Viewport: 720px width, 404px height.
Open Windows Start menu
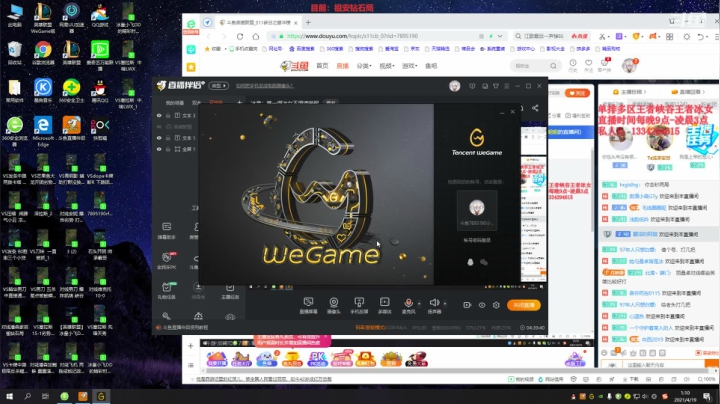pyautogui.click(x=9, y=396)
